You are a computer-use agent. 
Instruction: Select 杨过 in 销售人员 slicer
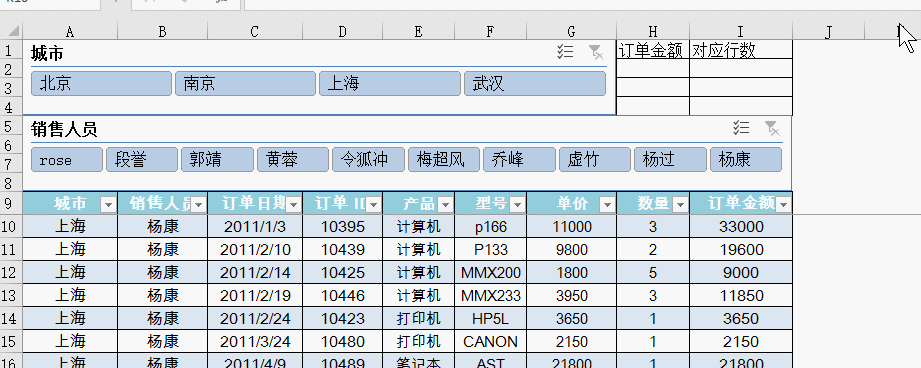[x=670, y=160]
